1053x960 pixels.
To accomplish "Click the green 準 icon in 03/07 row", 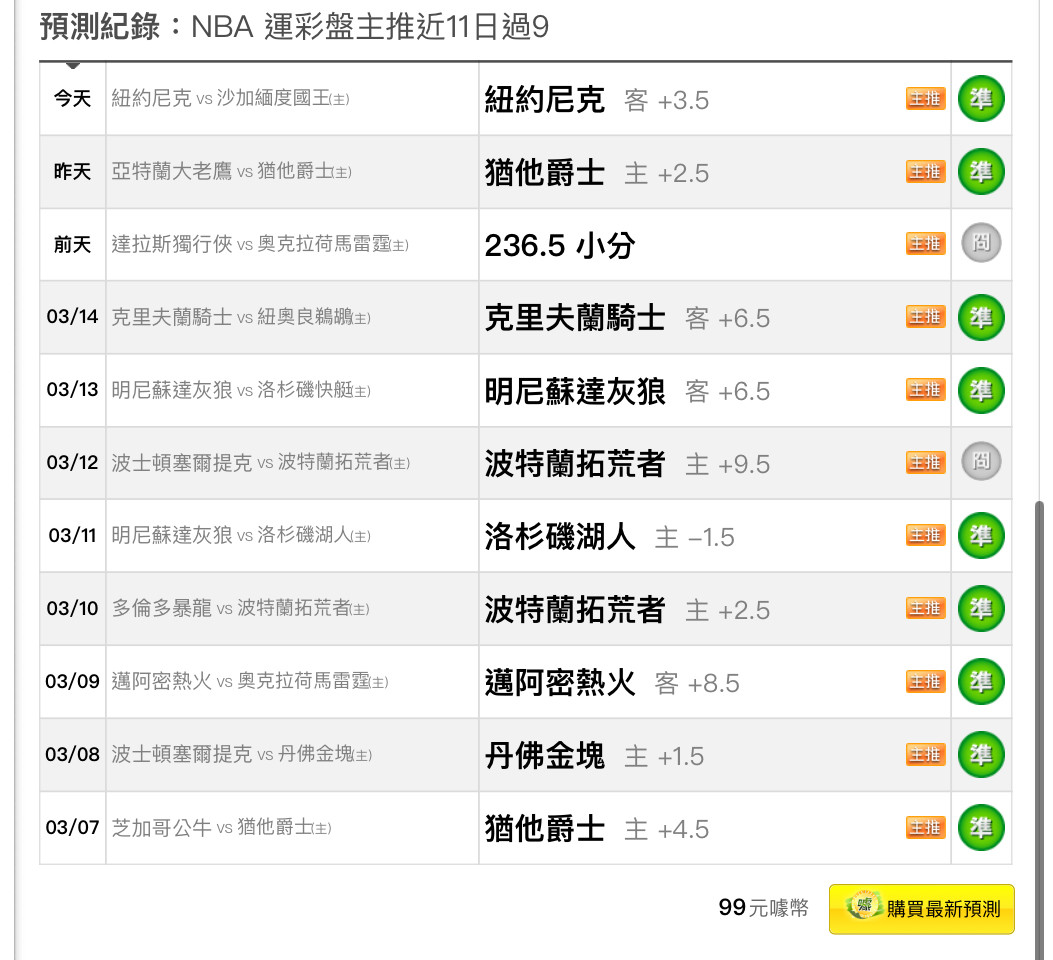I will tap(980, 828).
